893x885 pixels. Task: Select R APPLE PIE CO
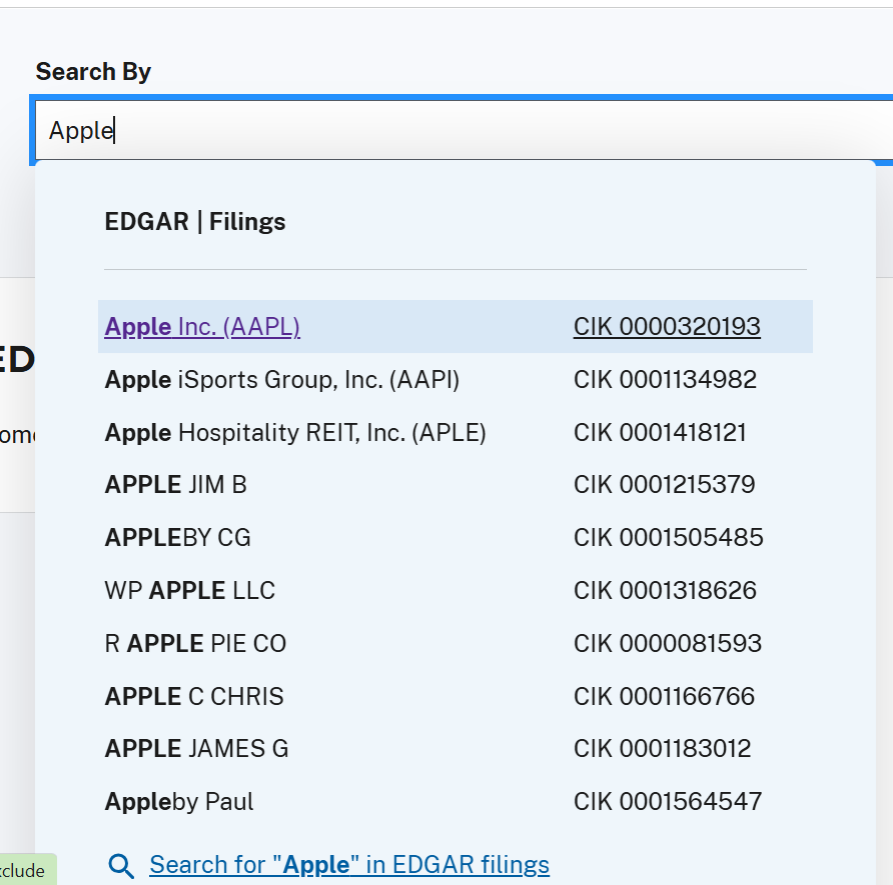pyautogui.click(x=195, y=643)
